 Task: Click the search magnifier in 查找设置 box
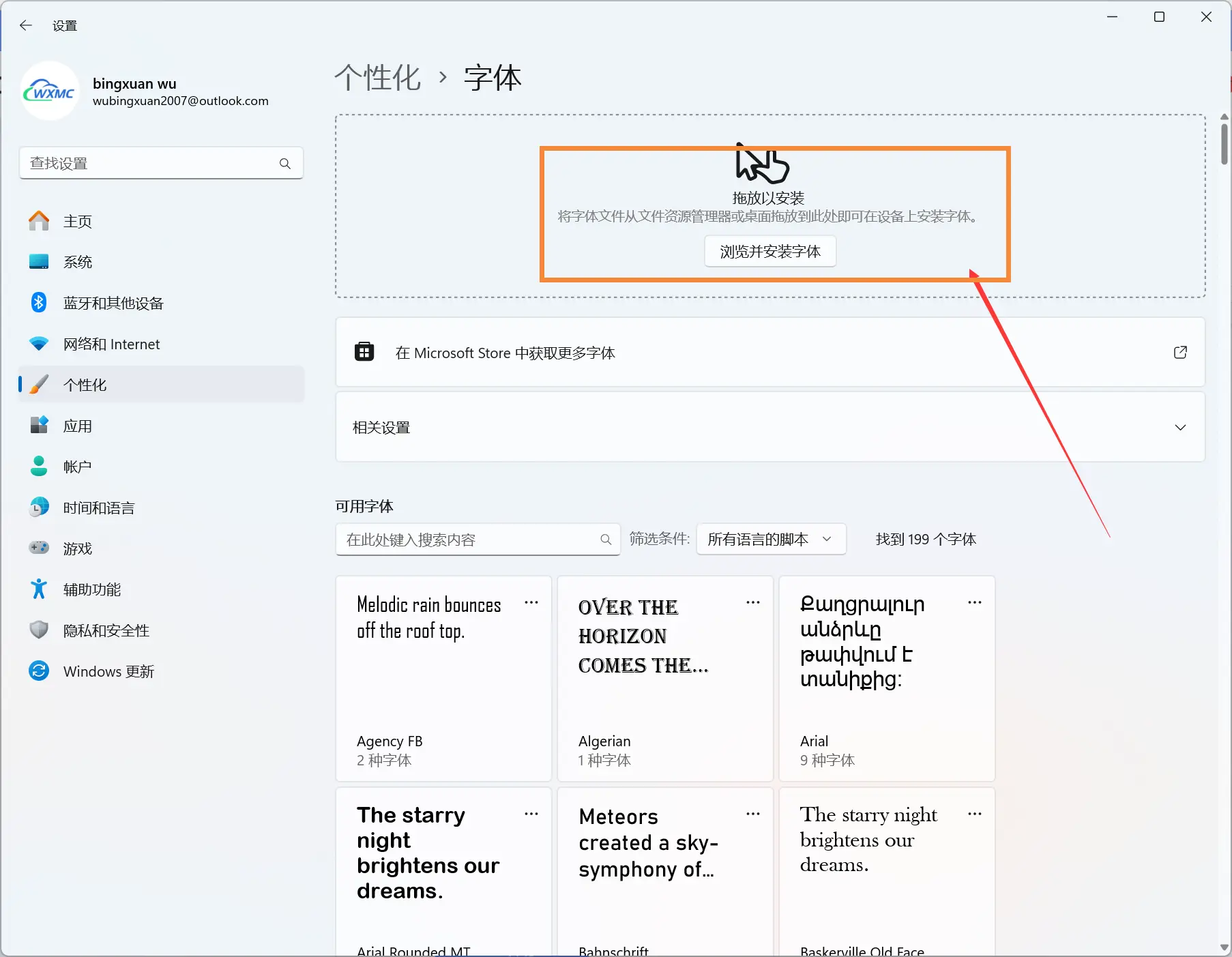[284, 164]
